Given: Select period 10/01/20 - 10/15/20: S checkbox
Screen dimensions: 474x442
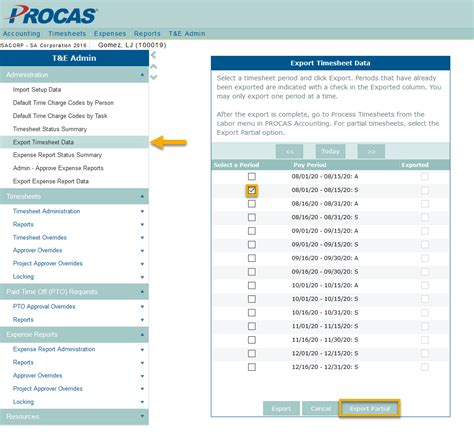Looking at the screenshot, I should (252, 299).
